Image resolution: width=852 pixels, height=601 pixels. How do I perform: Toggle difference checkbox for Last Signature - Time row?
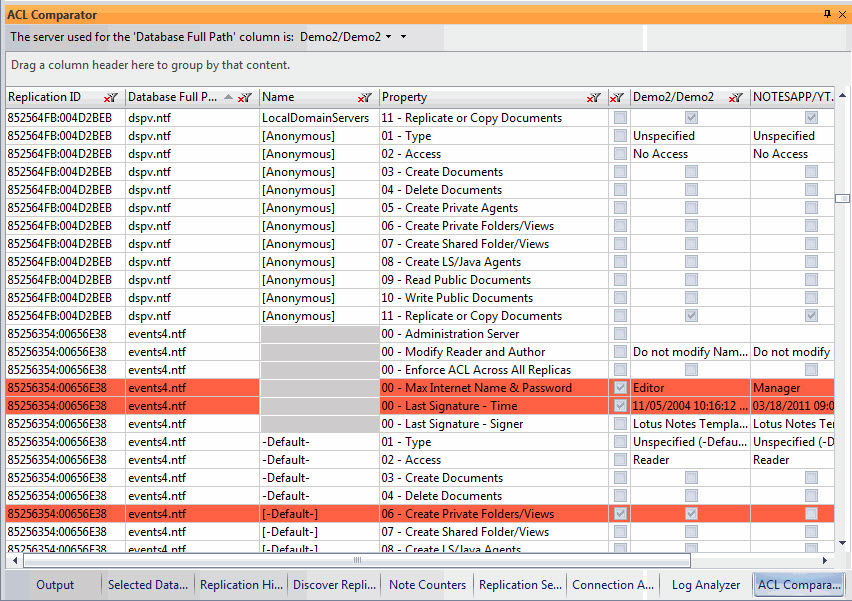coord(620,406)
